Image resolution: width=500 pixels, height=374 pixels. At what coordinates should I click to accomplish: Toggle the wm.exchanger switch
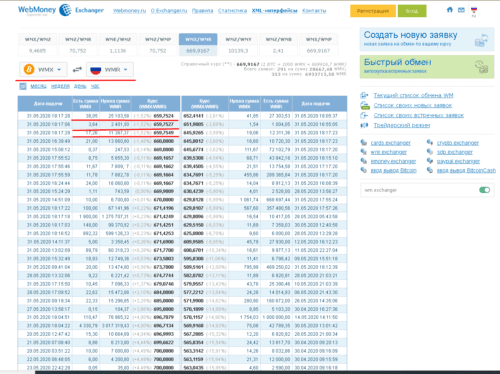click(485, 190)
